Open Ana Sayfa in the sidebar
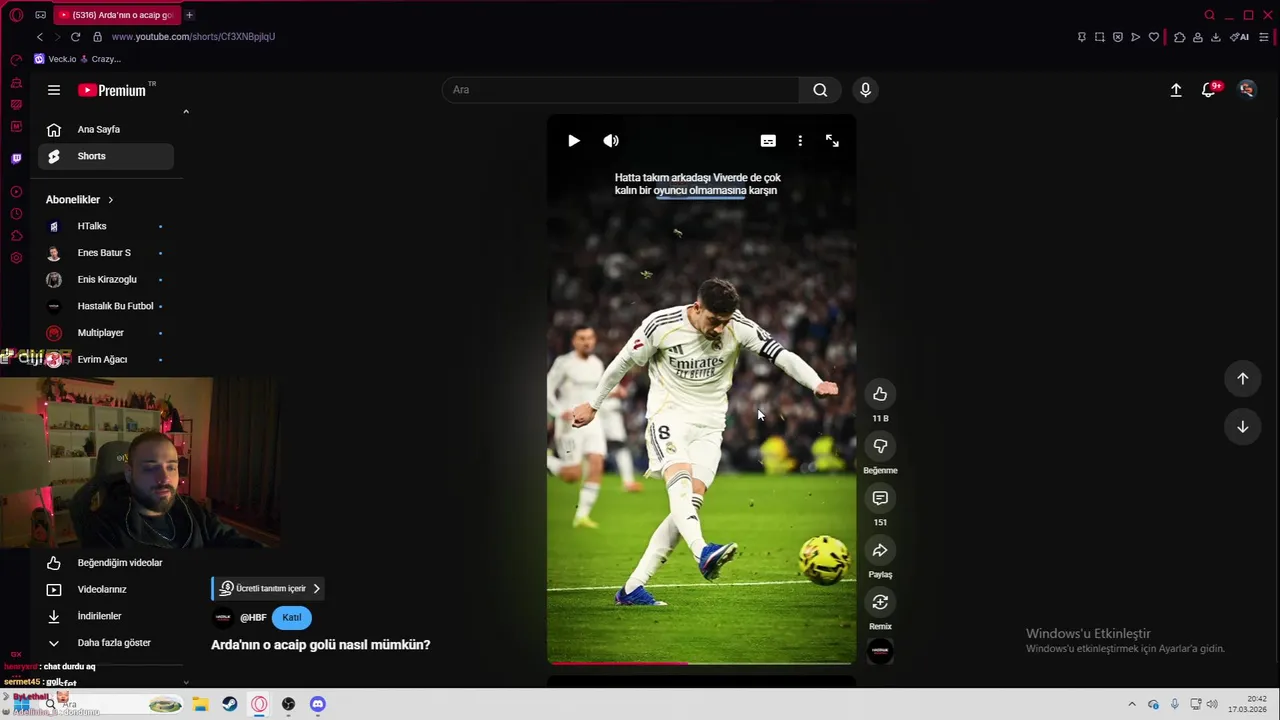 click(106, 129)
